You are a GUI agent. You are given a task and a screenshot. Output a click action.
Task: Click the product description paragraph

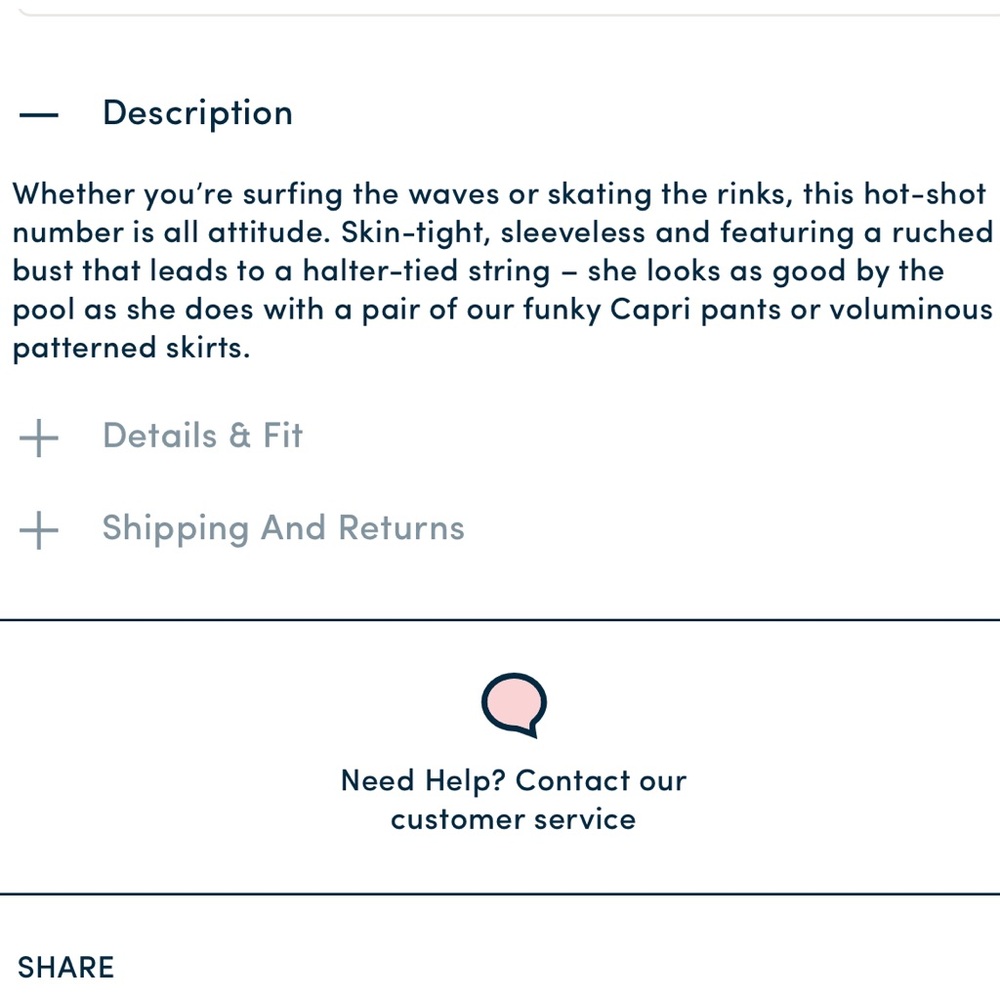(503, 271)
